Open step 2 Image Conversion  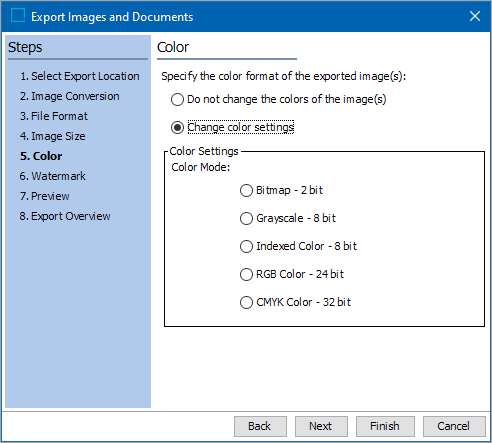tap(70, 96)
